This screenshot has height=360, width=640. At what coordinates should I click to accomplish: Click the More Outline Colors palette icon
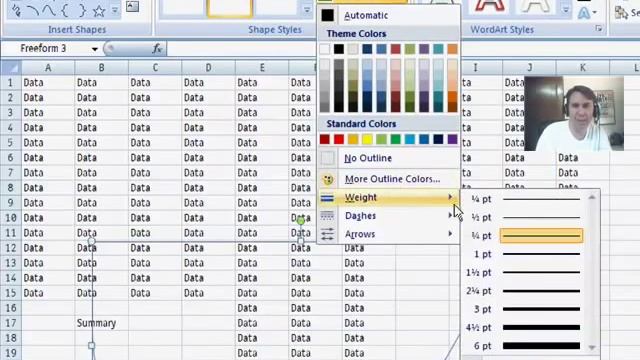click(327, 179)
